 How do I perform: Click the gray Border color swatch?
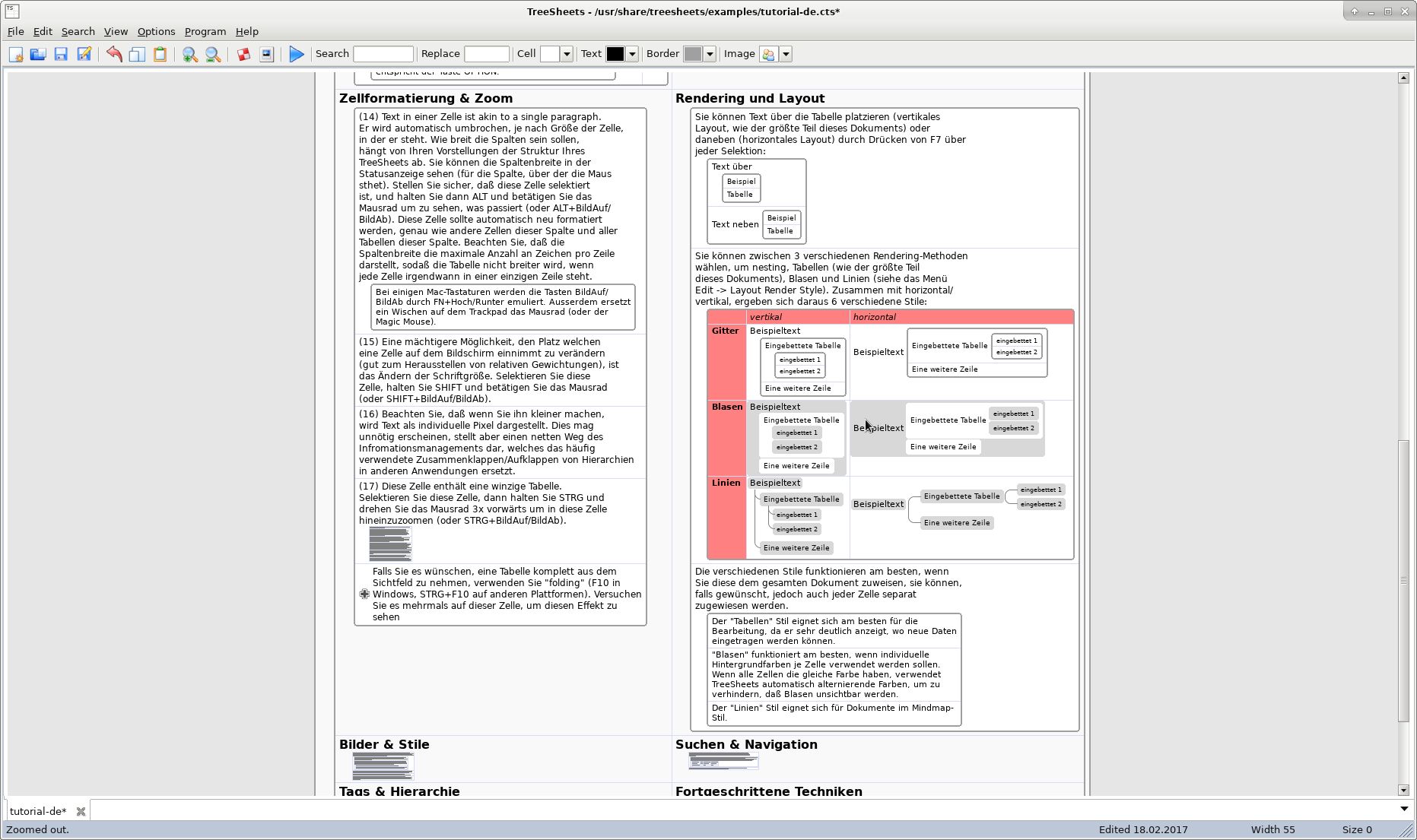click(693, 54)
